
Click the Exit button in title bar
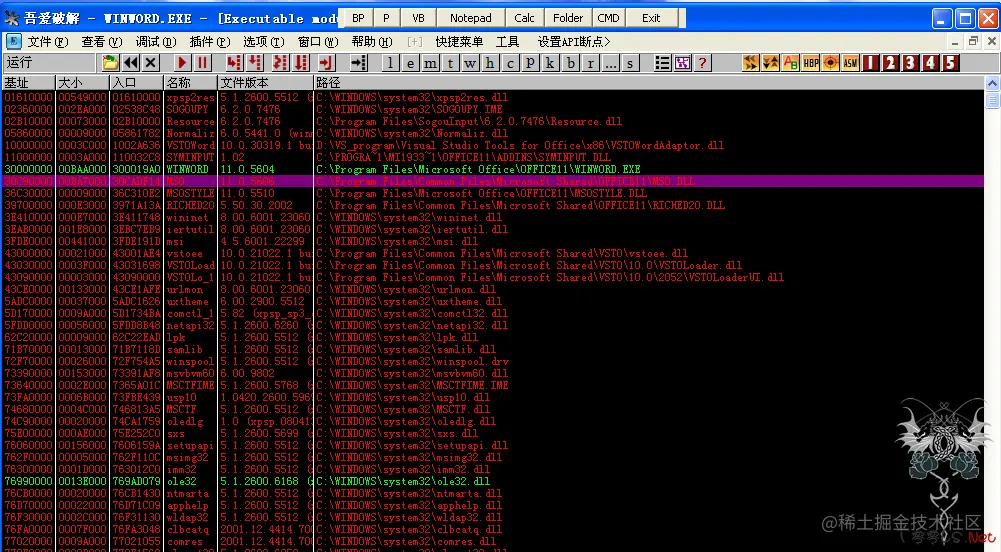pos(651,18)
